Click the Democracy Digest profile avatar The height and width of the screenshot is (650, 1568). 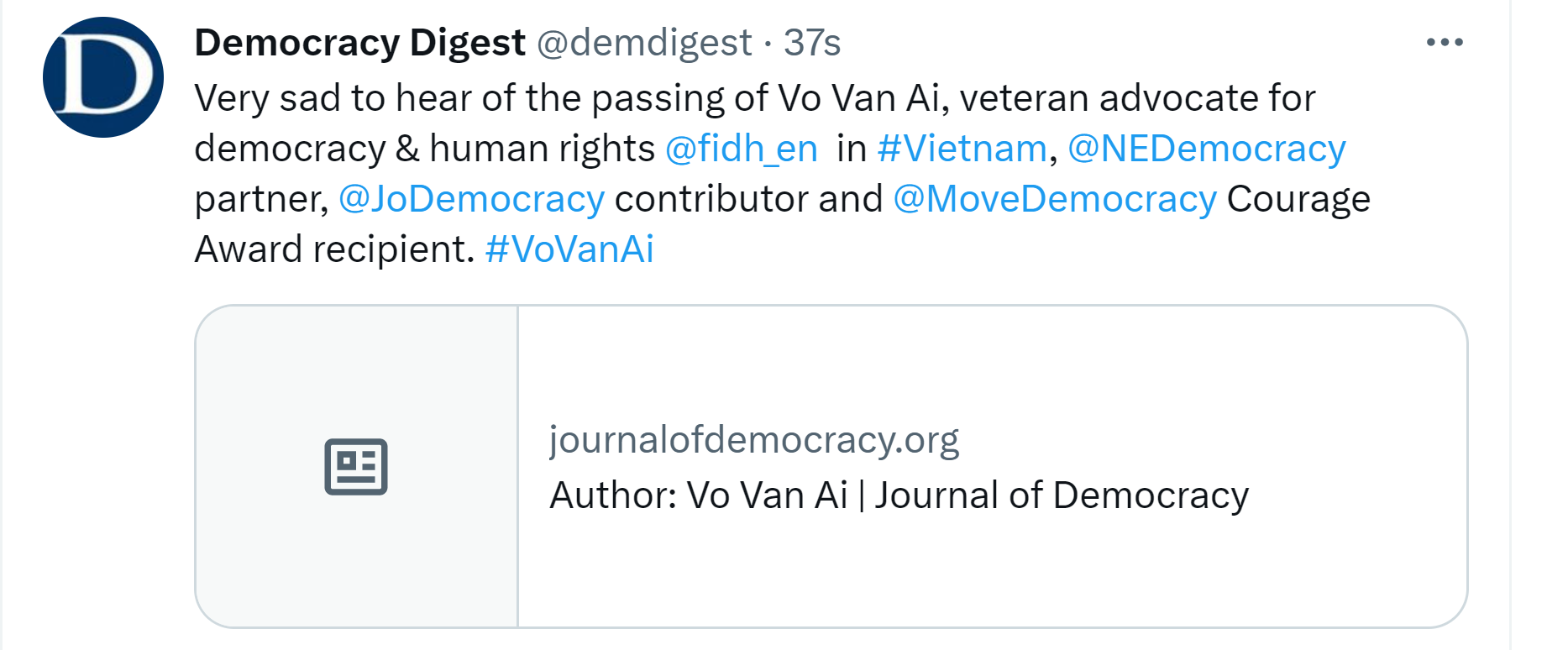tap(103, 77)
